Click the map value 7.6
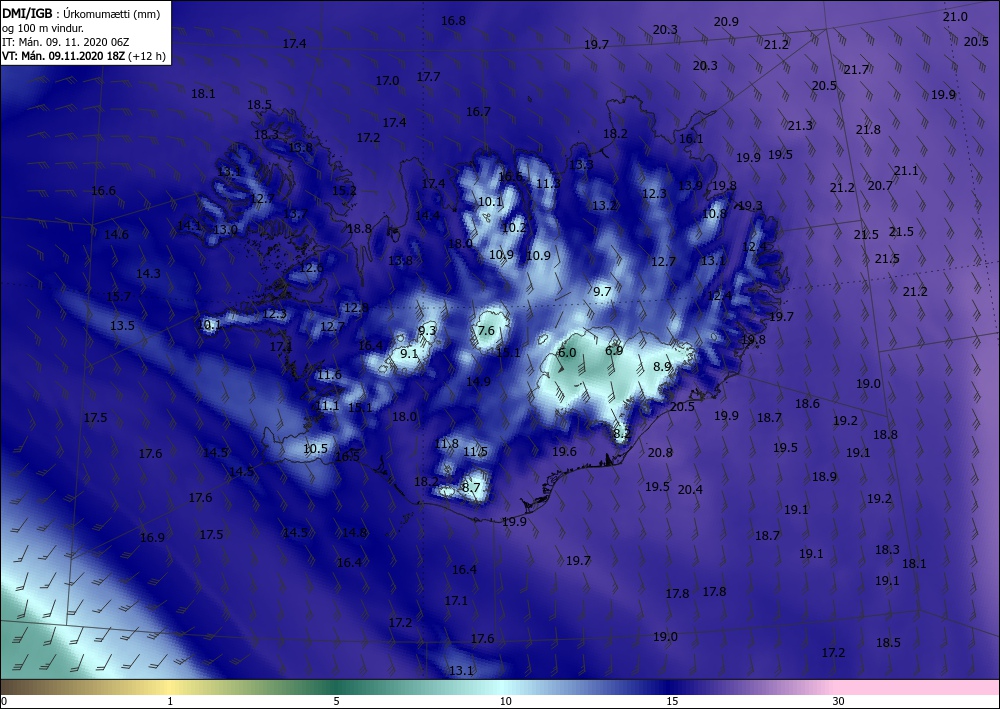The height and width of the screenshot is (709, 1000). [x=486, y=330]
